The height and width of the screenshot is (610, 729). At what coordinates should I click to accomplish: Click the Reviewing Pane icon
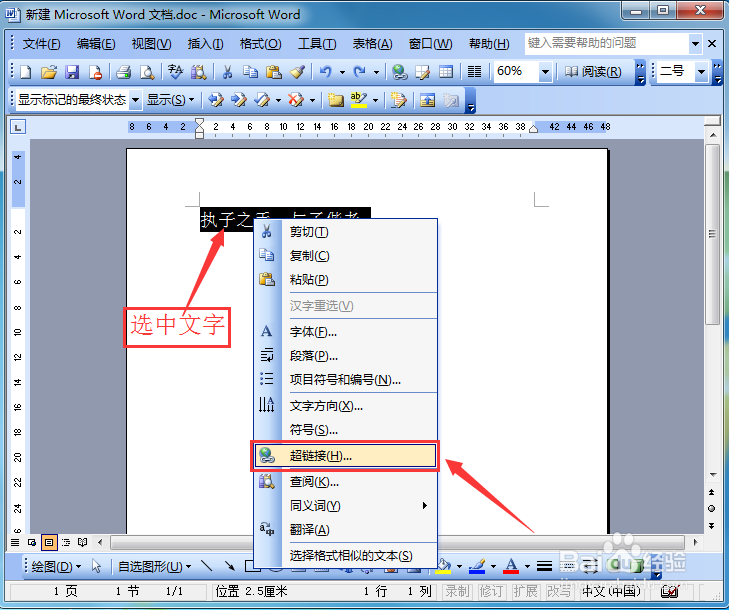pyautogui.click(x=427, y=100)
